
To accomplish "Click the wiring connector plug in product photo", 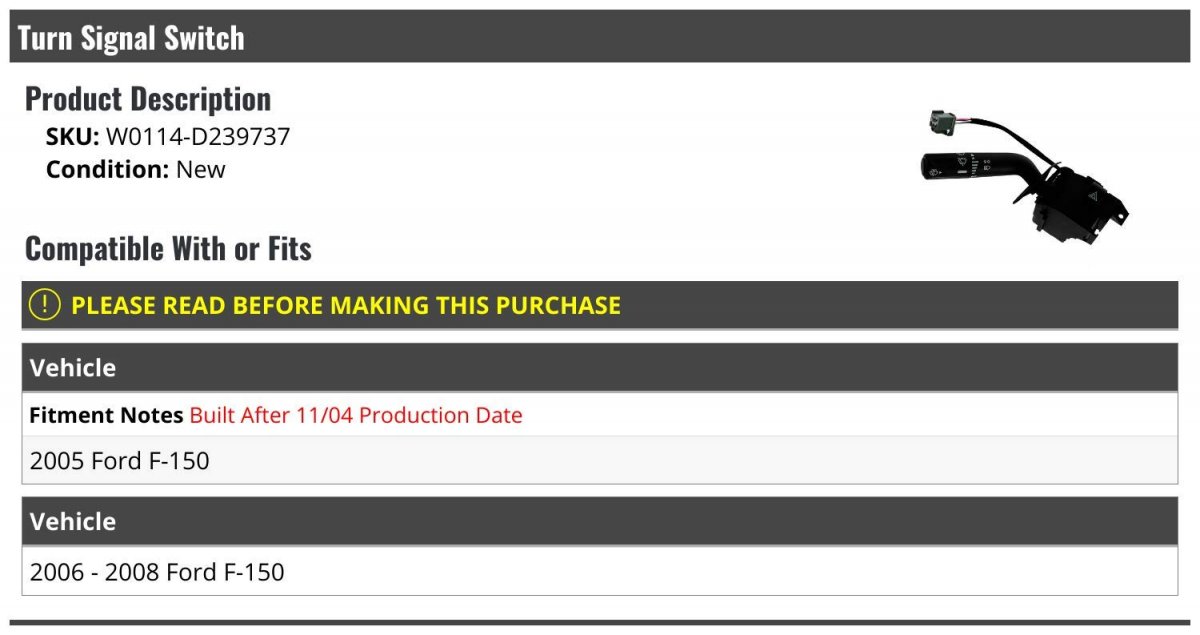I will [x=944, y=121].
